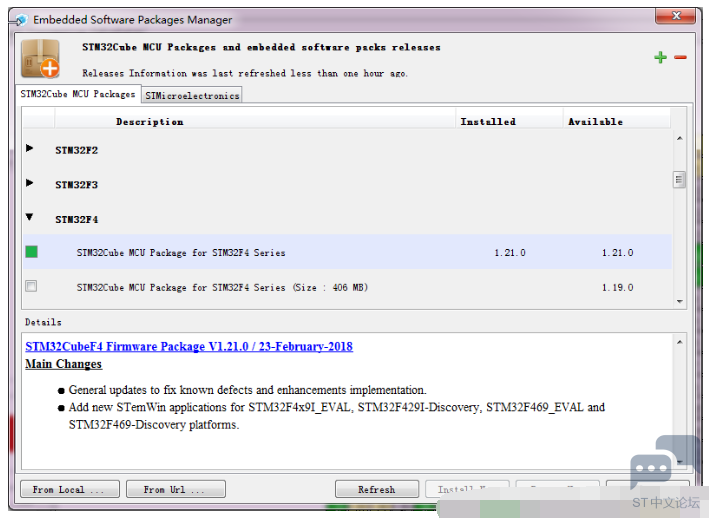
Task: Click the Details pane scroll-up arrow
Action: pos(680,343)
